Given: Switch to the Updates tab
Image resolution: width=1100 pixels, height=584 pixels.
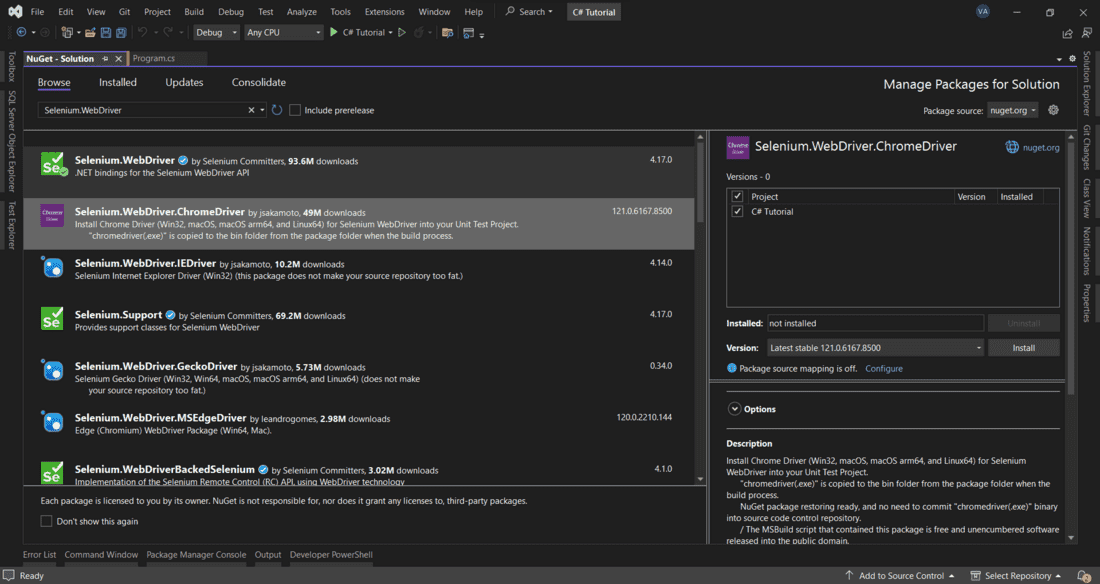Looking at the screenshot, I should [x=185, y=82].
